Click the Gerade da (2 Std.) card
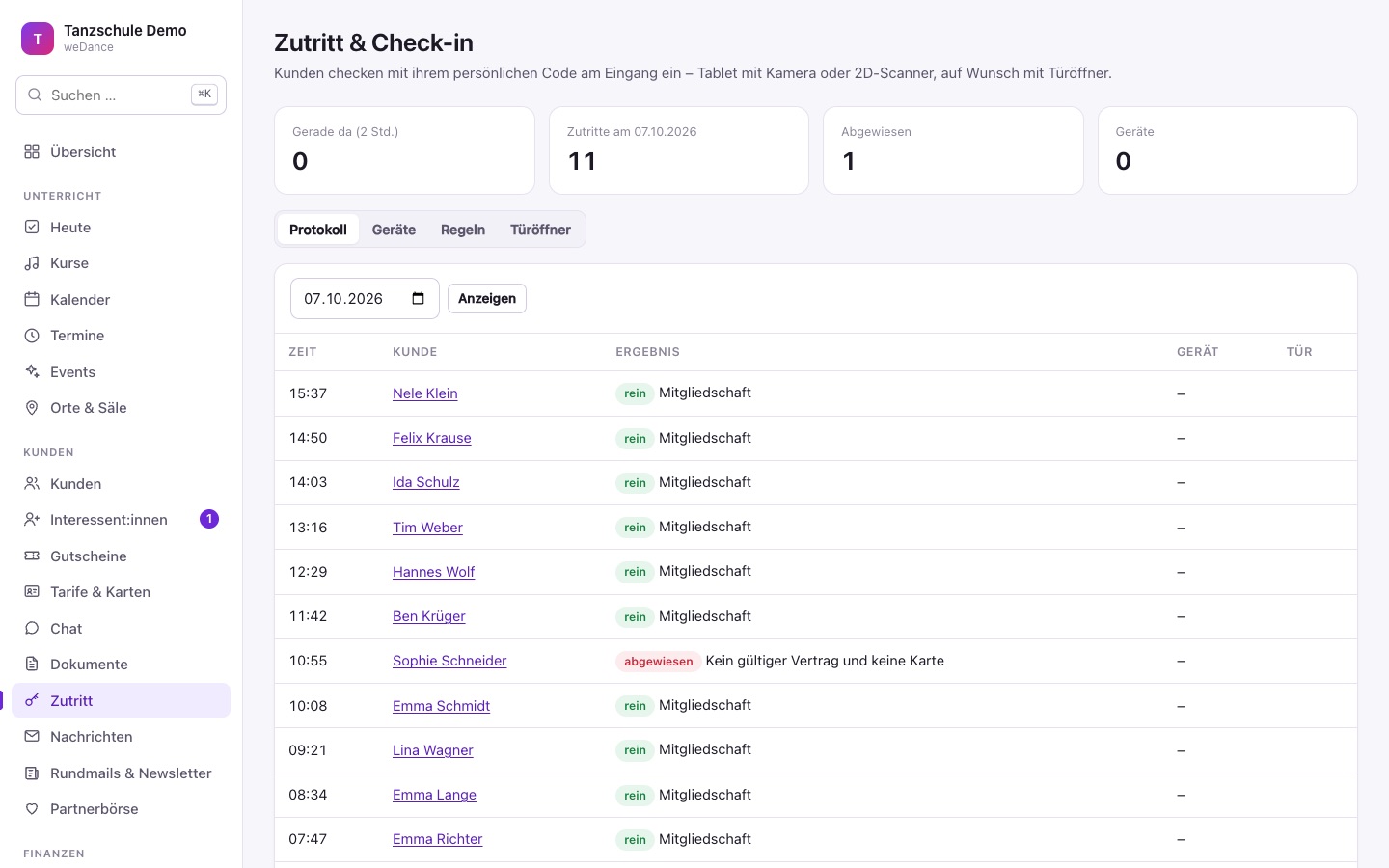1389x868 pixels. (x=404, y=150)
